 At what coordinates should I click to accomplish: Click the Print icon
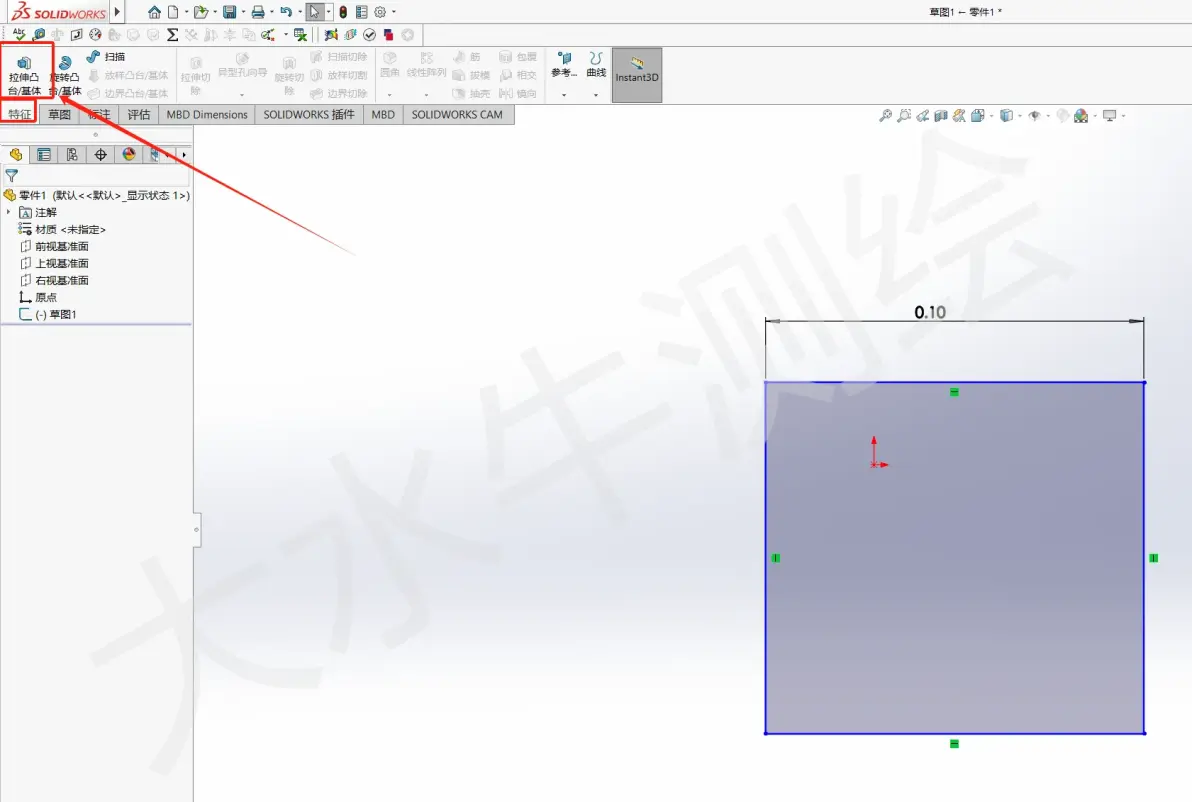click(258, 12)
